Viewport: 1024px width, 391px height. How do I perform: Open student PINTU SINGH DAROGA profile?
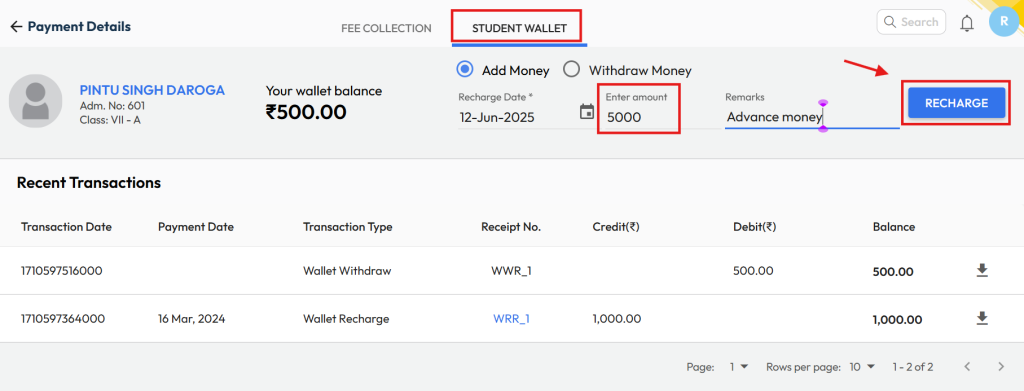tap(152, 90)
